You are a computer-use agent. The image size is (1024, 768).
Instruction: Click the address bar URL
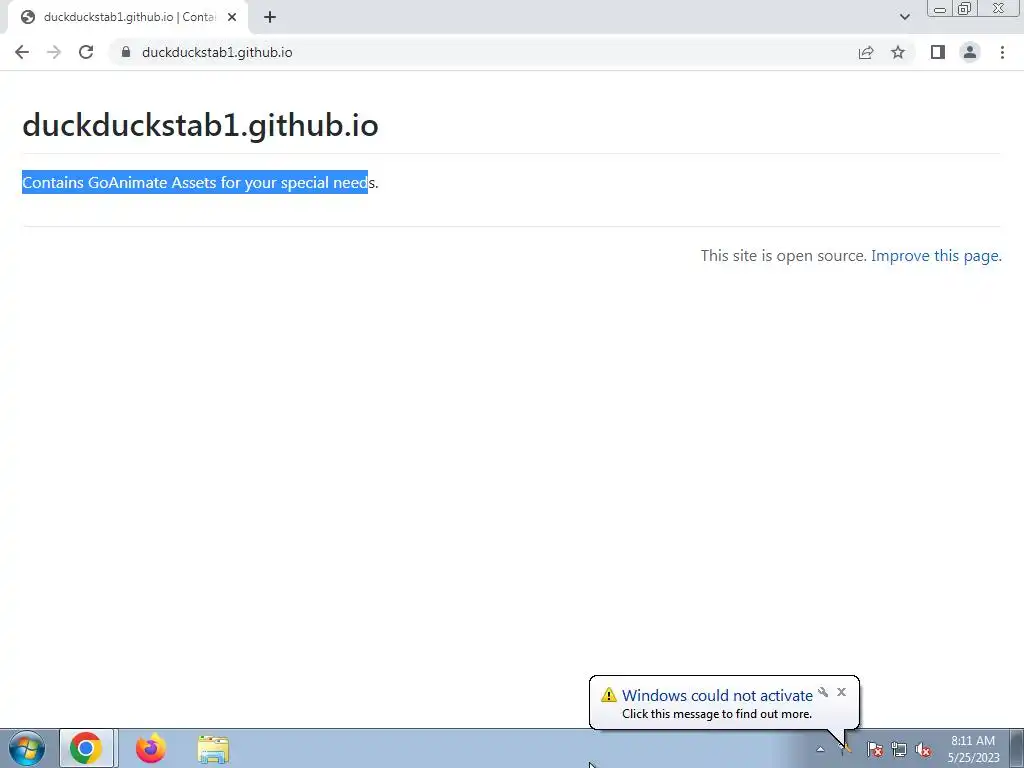pyautogui.click(x=217, y=52)
